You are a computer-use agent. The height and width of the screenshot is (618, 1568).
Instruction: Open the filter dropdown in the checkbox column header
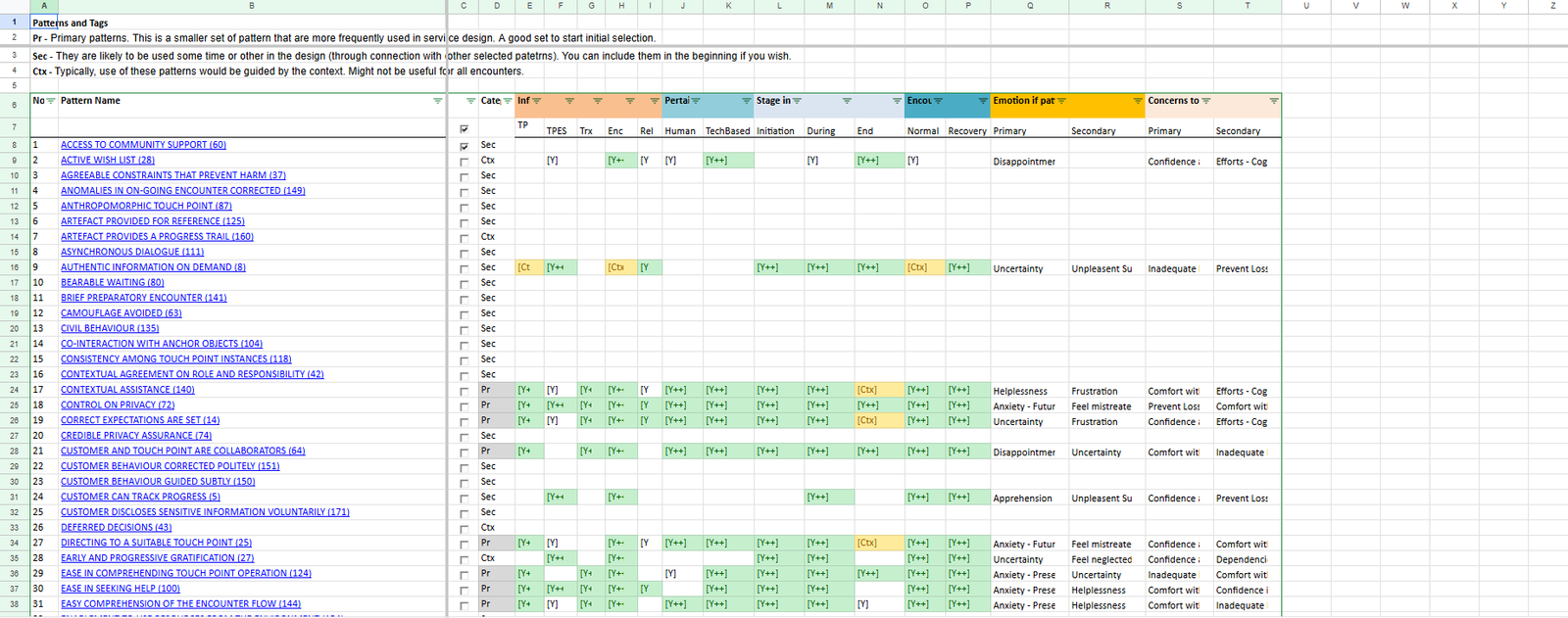470,101
